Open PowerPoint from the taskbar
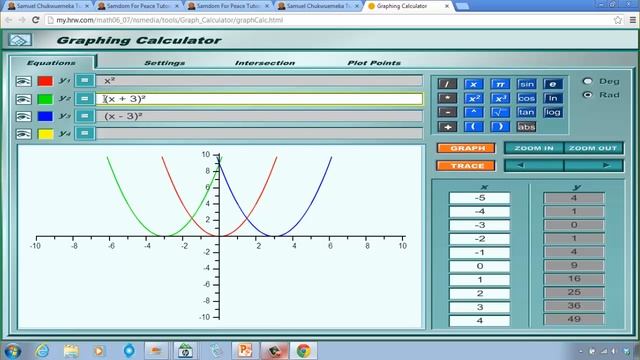This screenshot has width=640, height=360. click(x=244, y=351)
